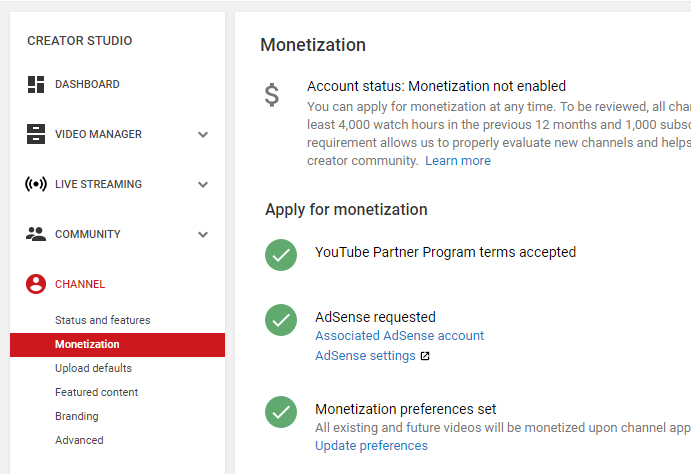Click the green checkmark beside Partner Program terms
Image resolution: width=691 pixels, height=474 pixels.
click(x=281, y=255)
